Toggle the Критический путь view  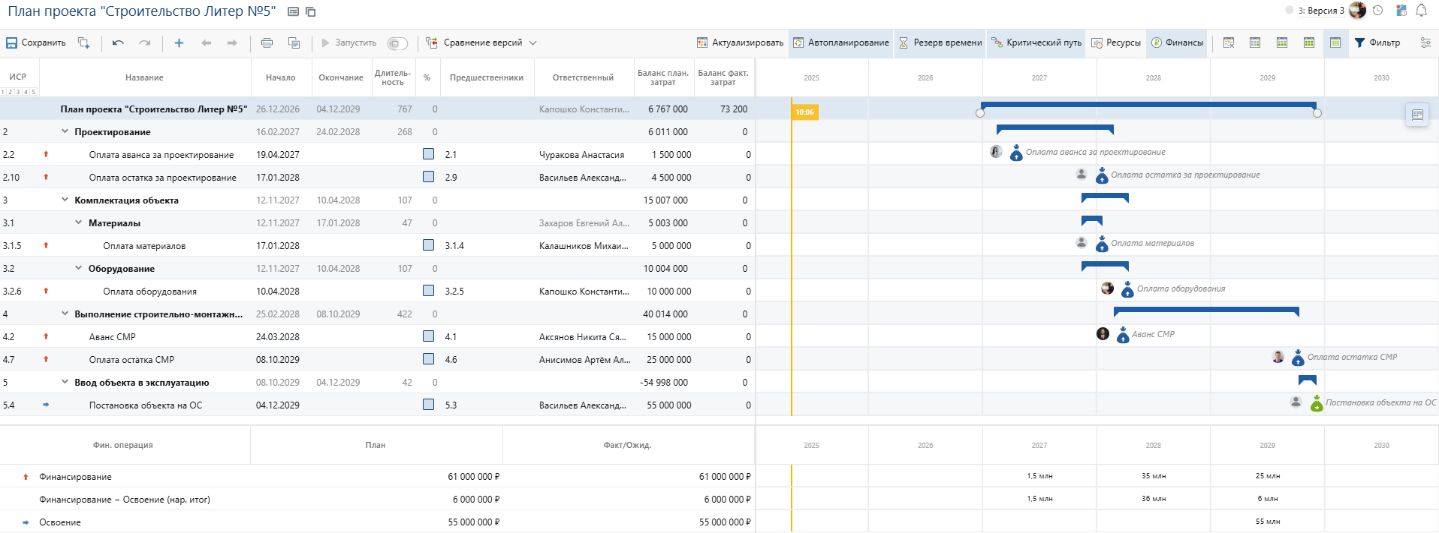click(x=1035, y=43)
